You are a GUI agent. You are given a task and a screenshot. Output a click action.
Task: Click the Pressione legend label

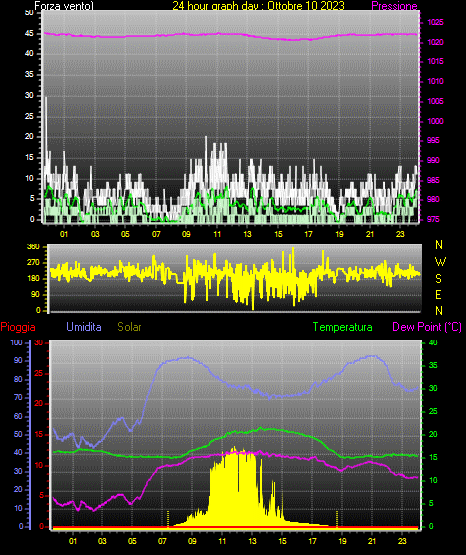pyautogui.click(x=394, y=6)
